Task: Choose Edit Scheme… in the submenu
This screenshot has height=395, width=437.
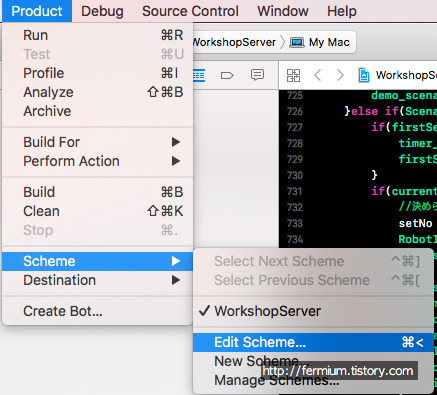Action: tap(313, 342)
